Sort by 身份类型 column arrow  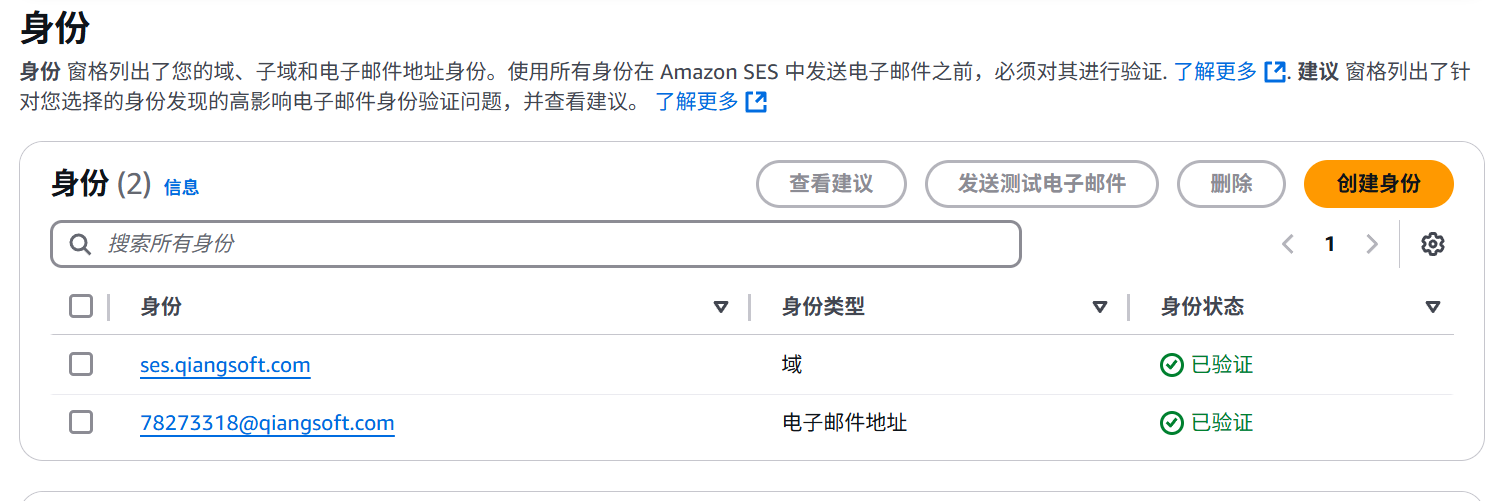click(1100, 307)
